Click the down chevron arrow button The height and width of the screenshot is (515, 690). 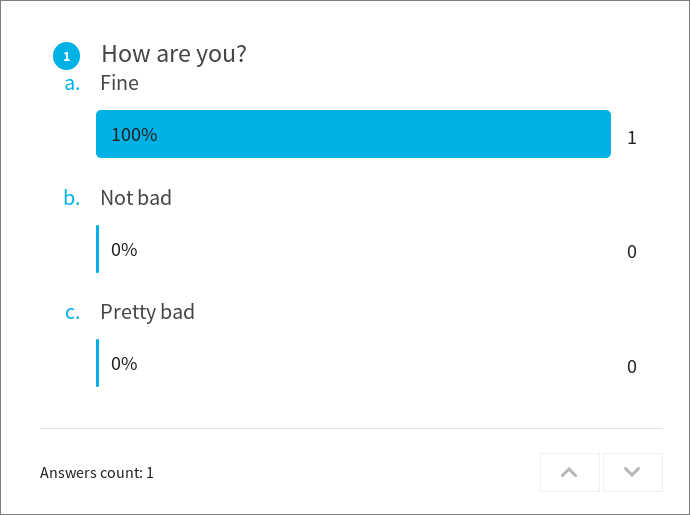tap(632, 472)
